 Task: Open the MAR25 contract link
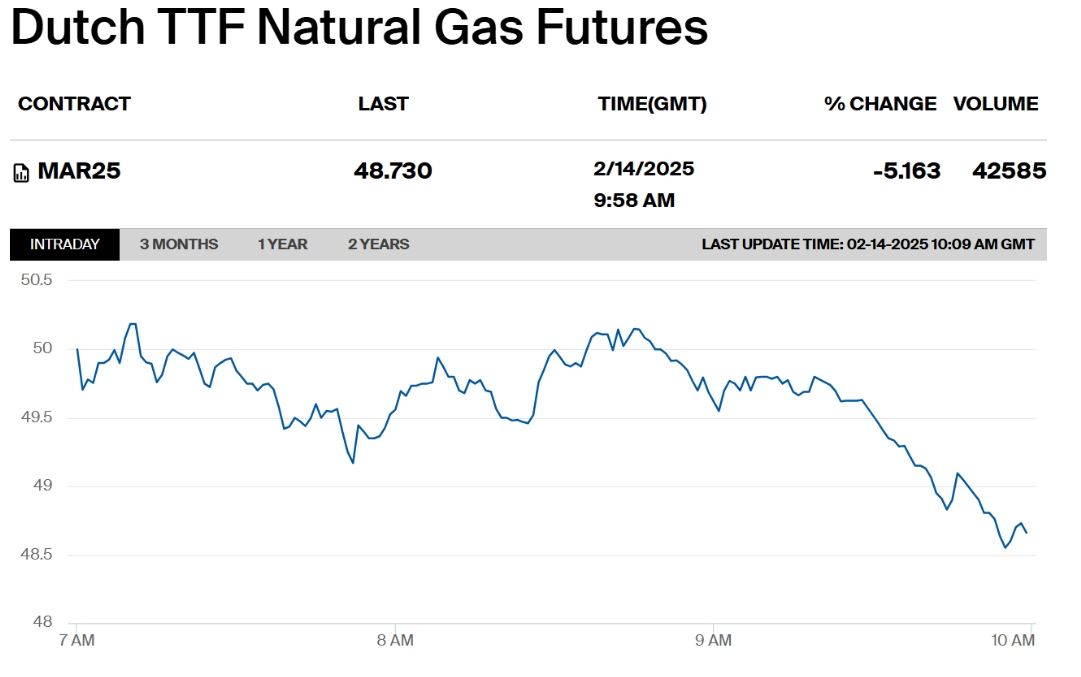pos(79,170)
